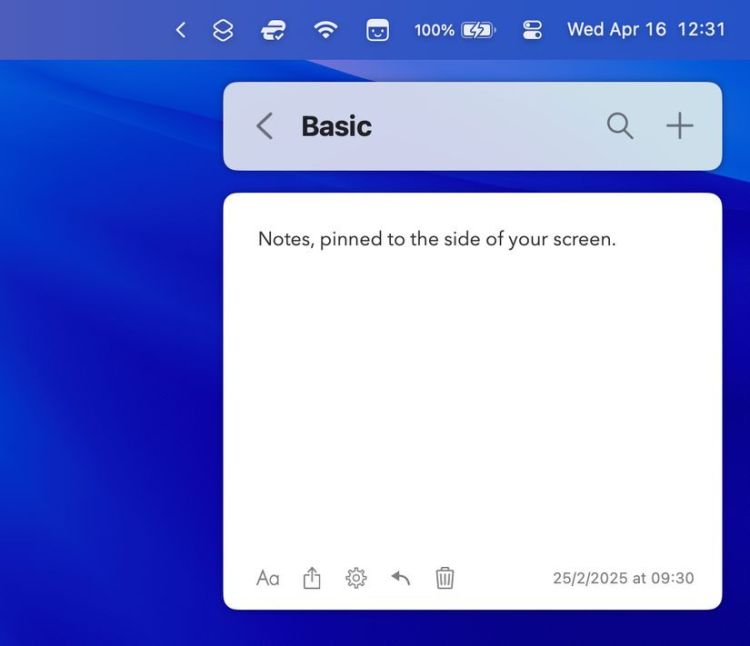Search notes using the magnifying glass
Screen dimensions: 750x646
tap(620, 126)
